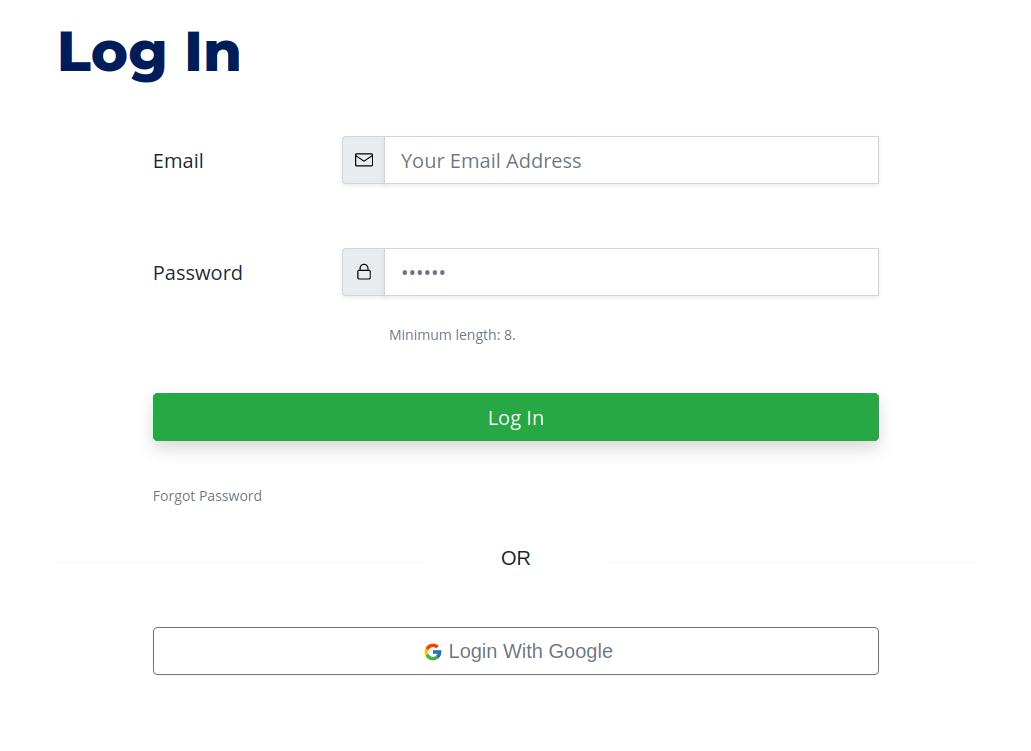Open the Forgot Password link
This screenshot has height=751, width=1031.
pos(207,496)
